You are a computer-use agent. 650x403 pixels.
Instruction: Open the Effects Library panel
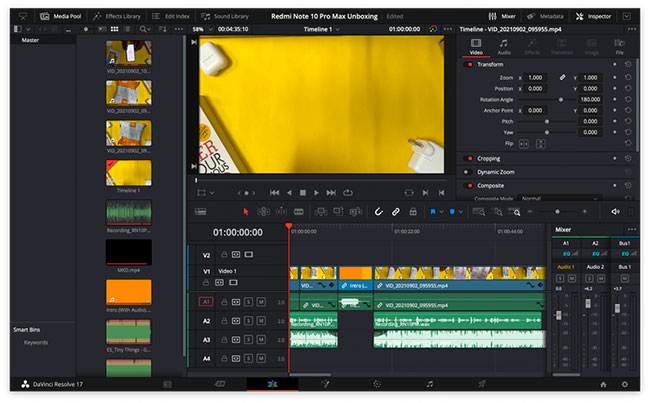pos(117,17)
